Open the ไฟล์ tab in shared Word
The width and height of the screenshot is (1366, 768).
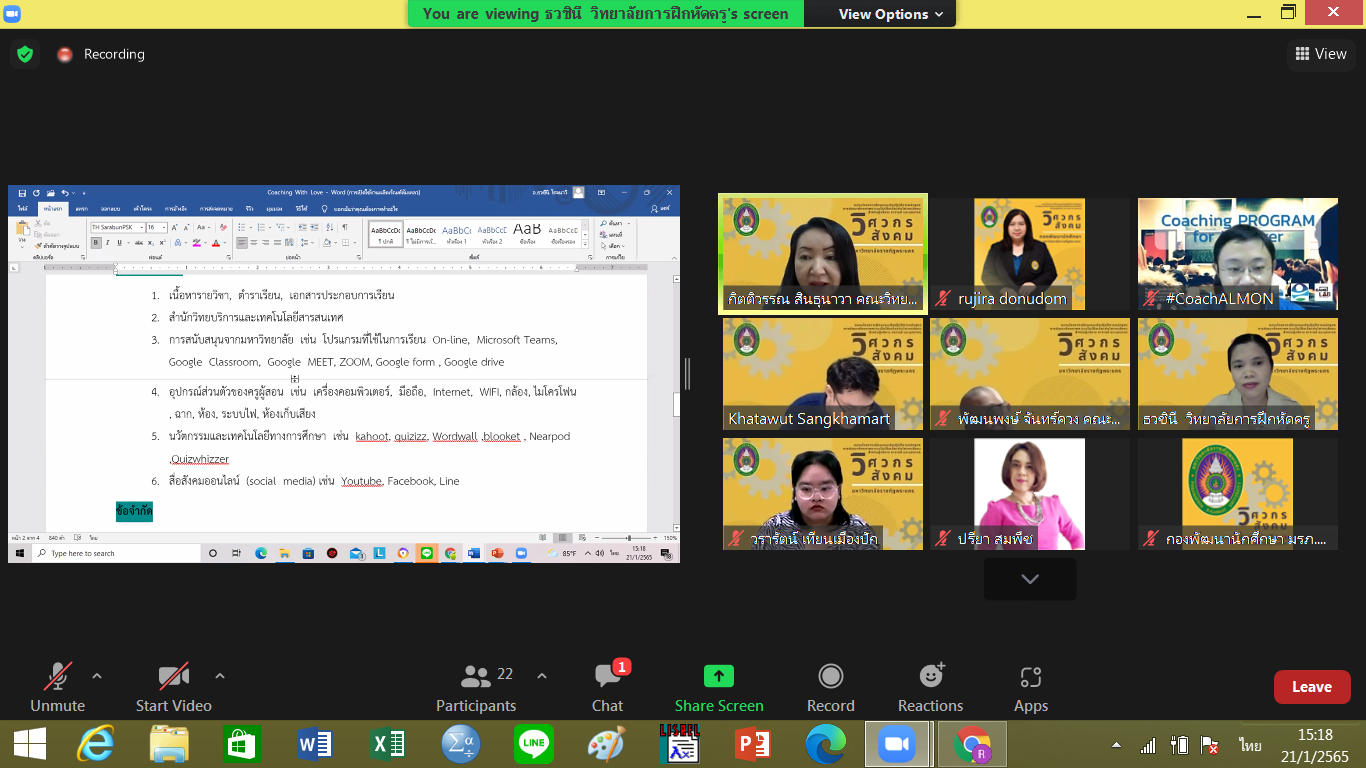22,208
